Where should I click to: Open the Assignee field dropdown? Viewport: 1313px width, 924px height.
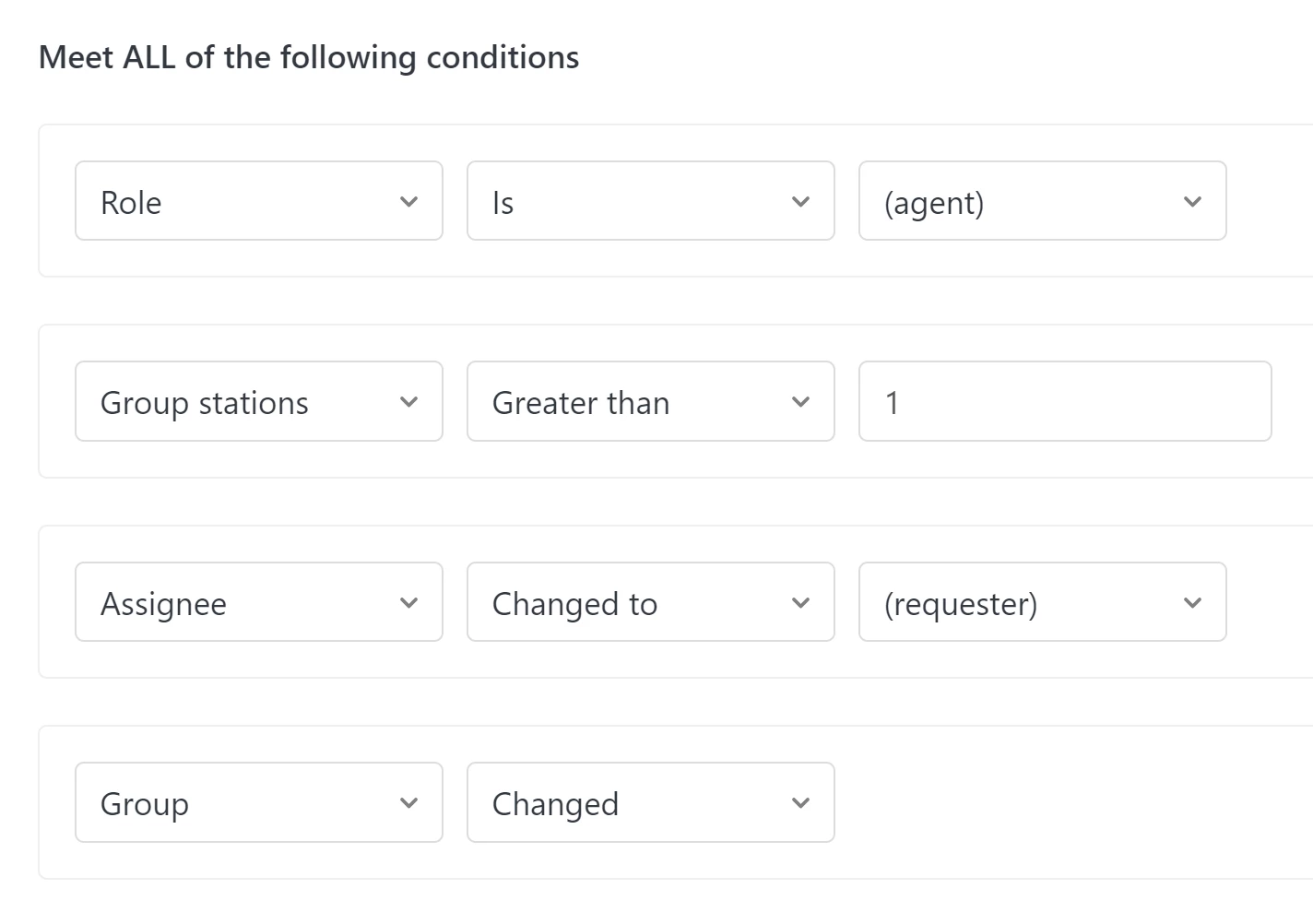pos(258,602)
